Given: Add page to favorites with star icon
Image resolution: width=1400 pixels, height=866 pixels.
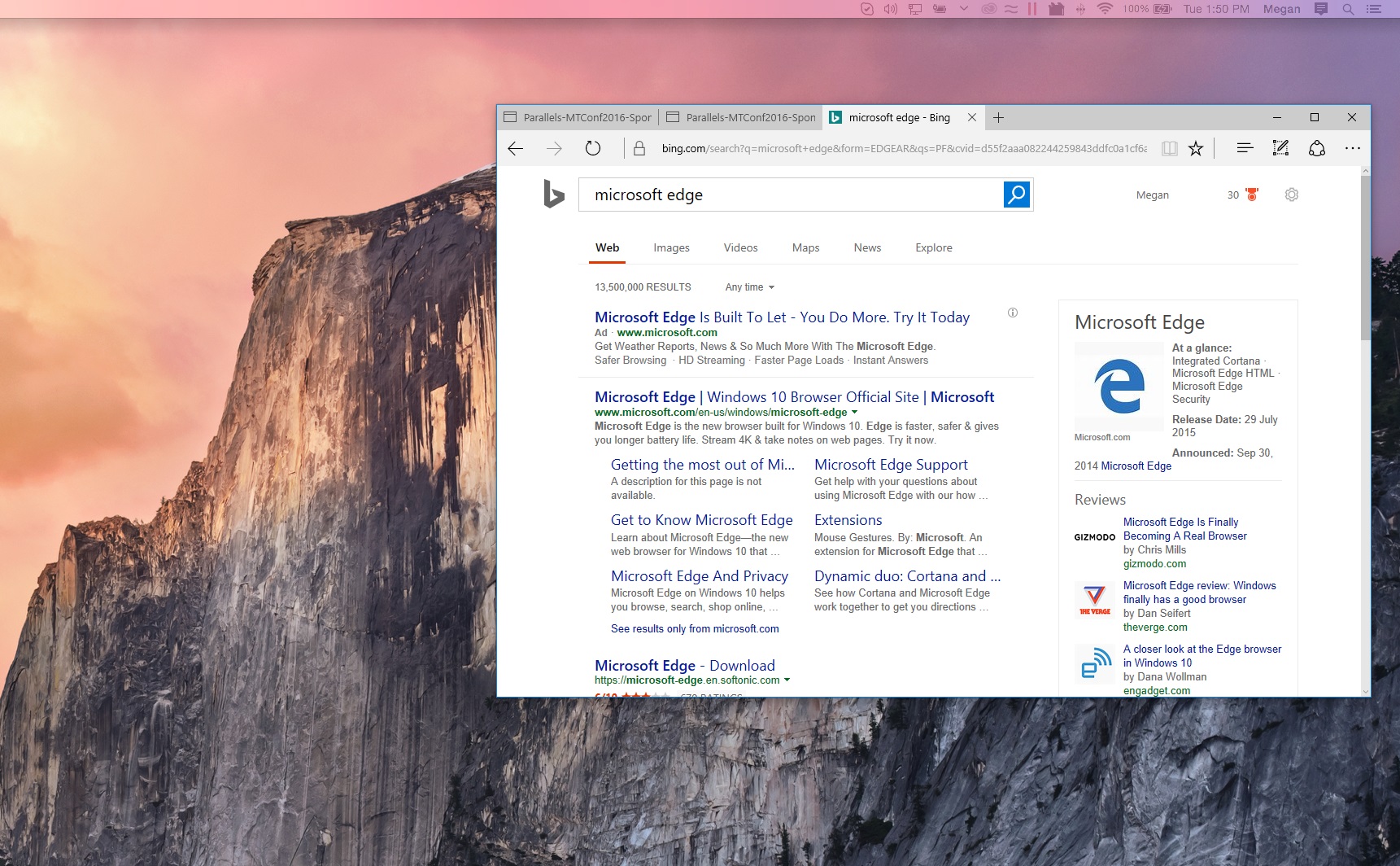Looking at the screenshot, I should [1195, 148].
